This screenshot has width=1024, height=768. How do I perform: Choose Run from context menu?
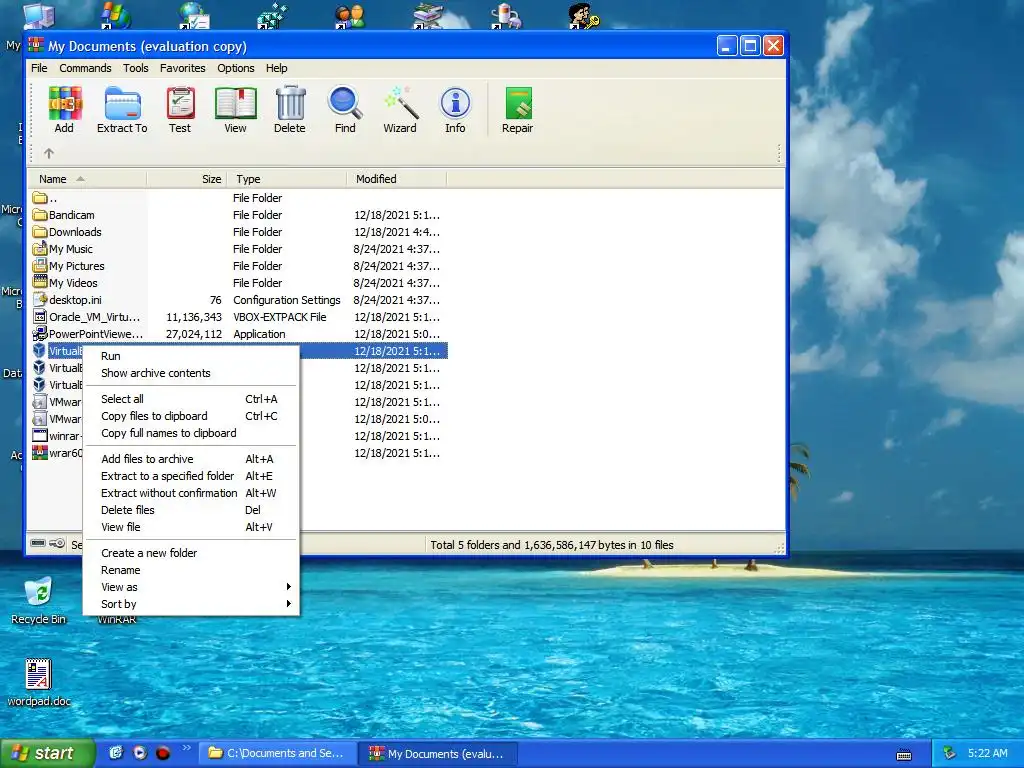coord(191,356)
